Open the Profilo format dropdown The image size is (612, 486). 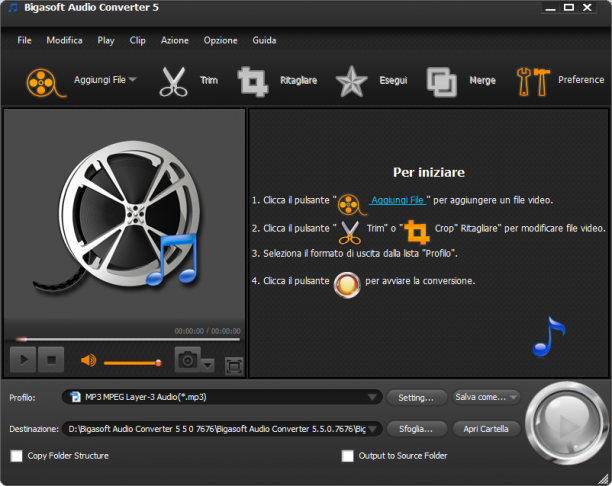(372, 397)
